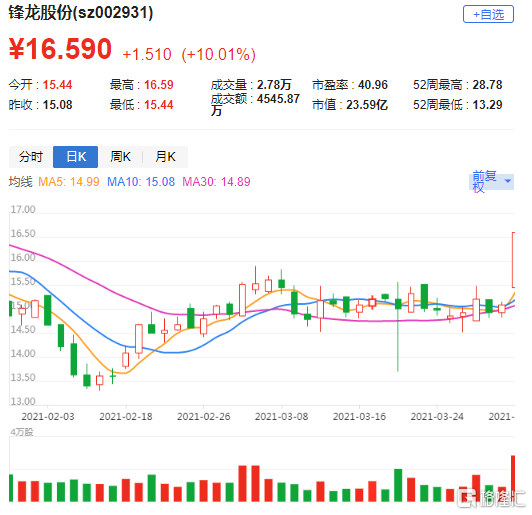
Task: Click the 成交量 value 2.78万
Action: 274,85
